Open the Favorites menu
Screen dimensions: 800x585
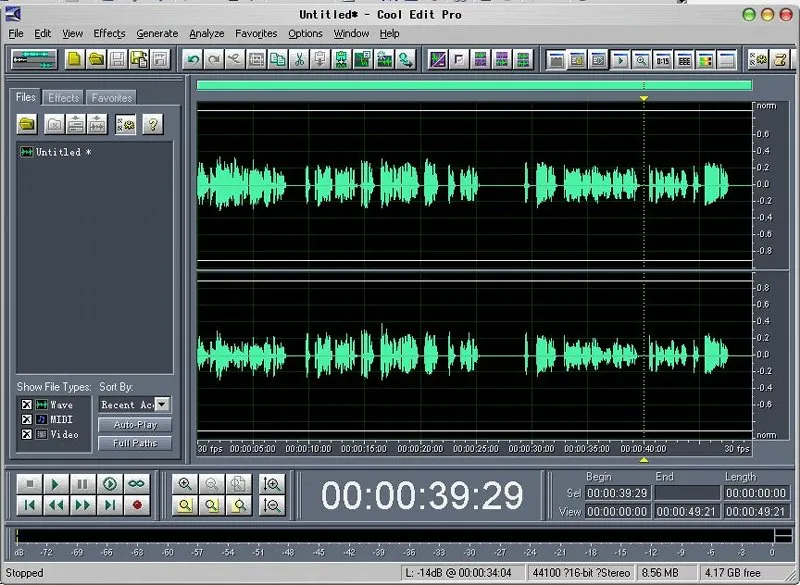(256, 34)
